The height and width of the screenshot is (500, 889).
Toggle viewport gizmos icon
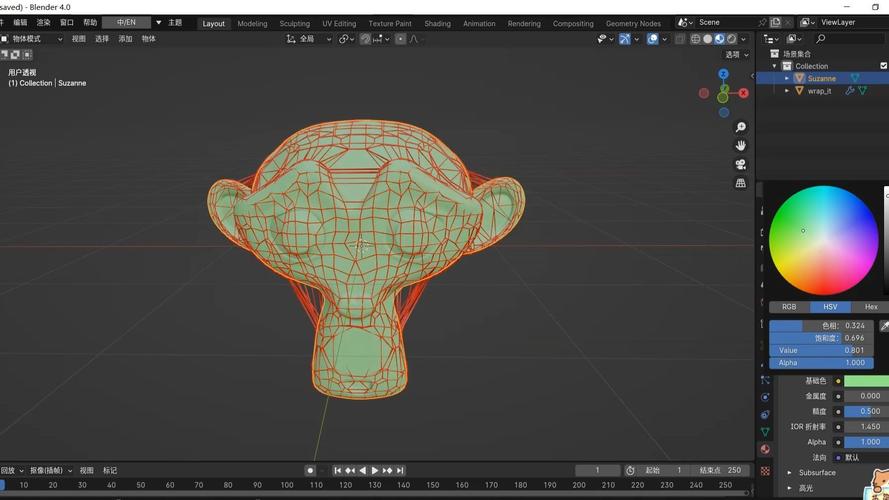pos(624,39)
